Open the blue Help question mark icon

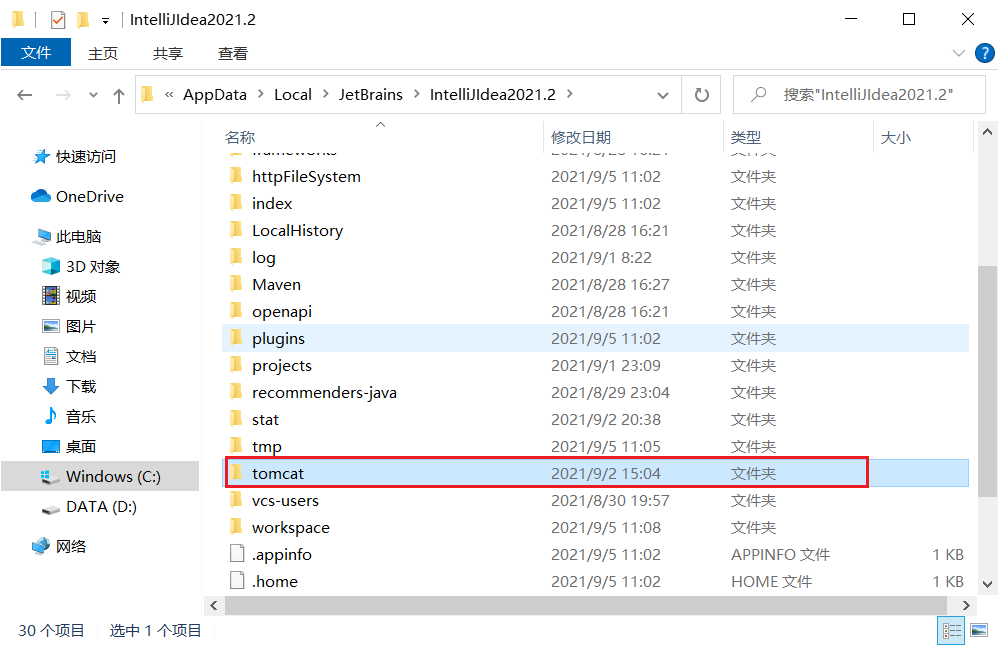[x=984, y=54]
